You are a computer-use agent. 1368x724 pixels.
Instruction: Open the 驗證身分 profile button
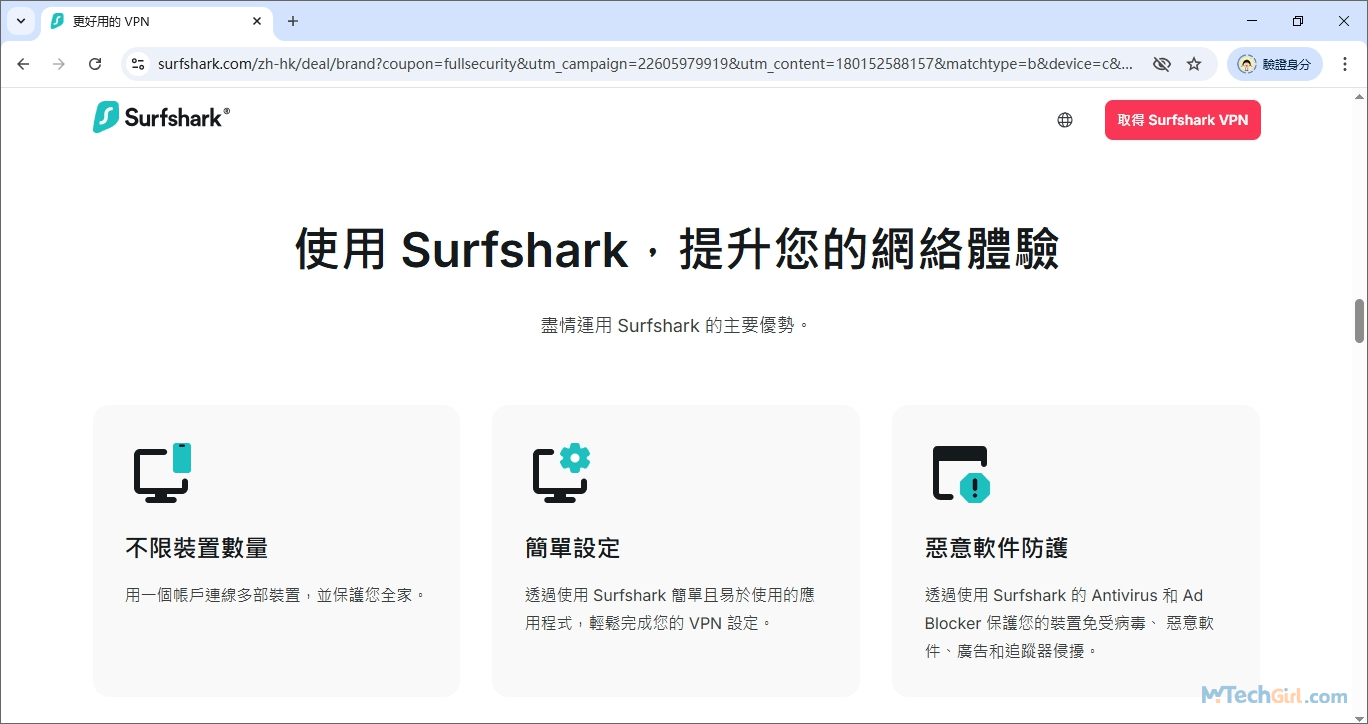click(x=1275, y=64)
